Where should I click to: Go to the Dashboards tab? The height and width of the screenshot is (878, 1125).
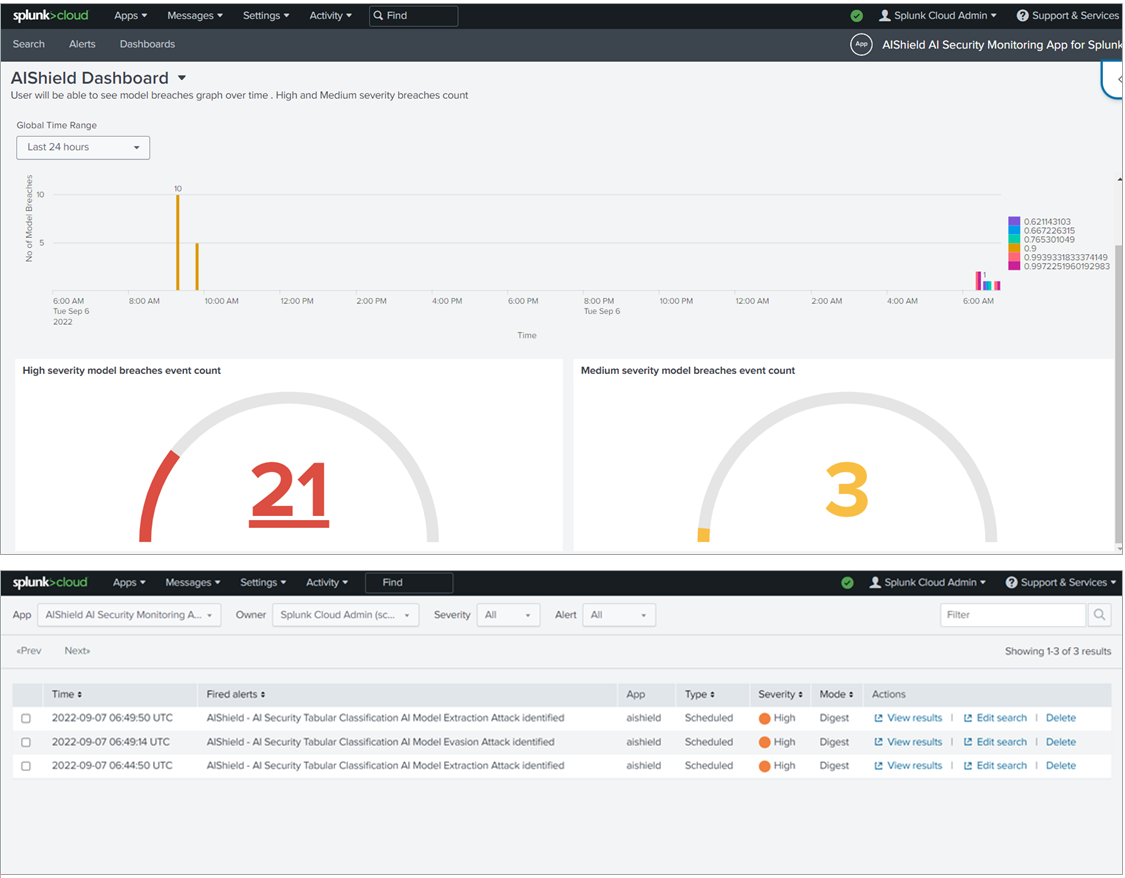click(x=147, y=44)
